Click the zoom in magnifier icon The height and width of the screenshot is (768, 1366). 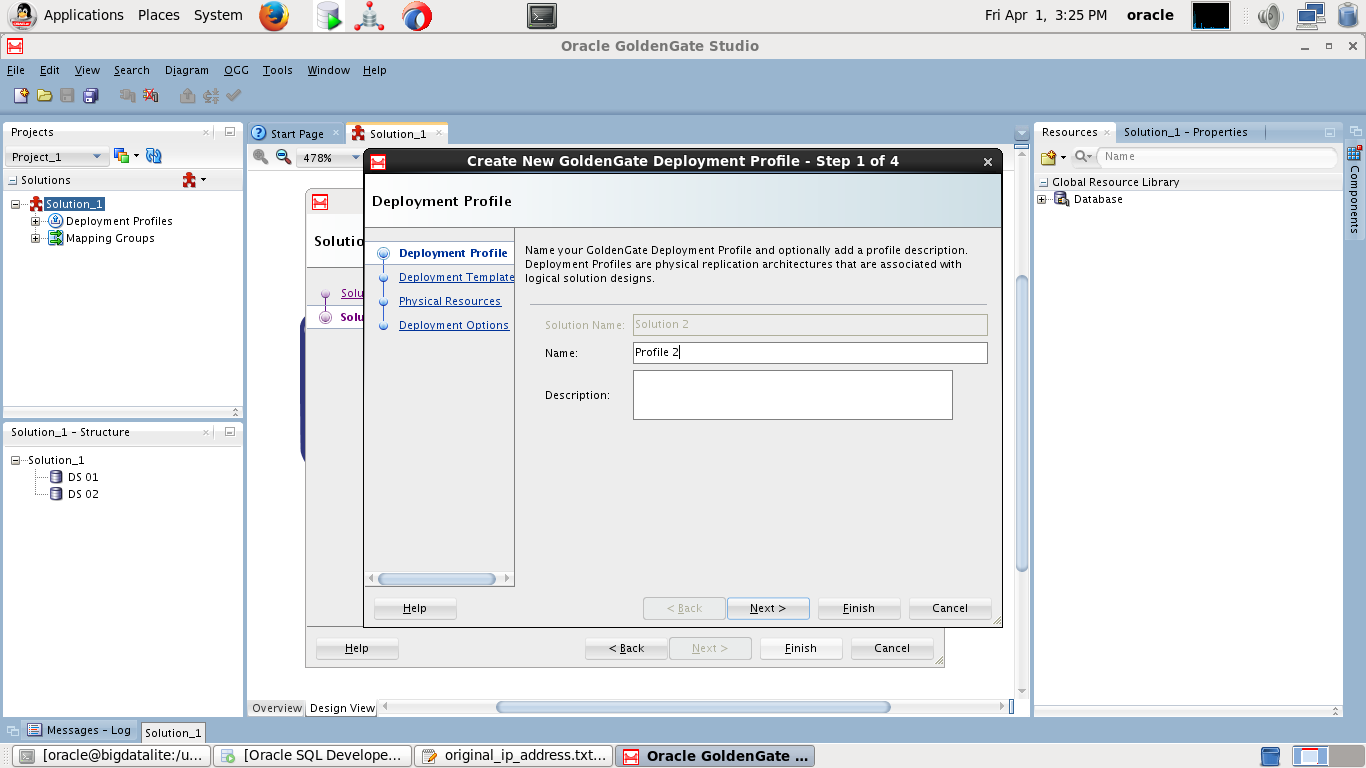point(260,157)
